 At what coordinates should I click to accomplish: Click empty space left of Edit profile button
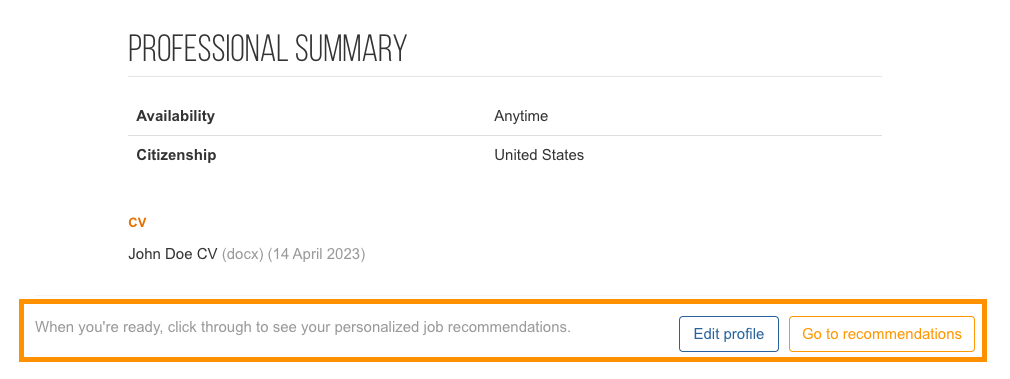coord(625,334)
